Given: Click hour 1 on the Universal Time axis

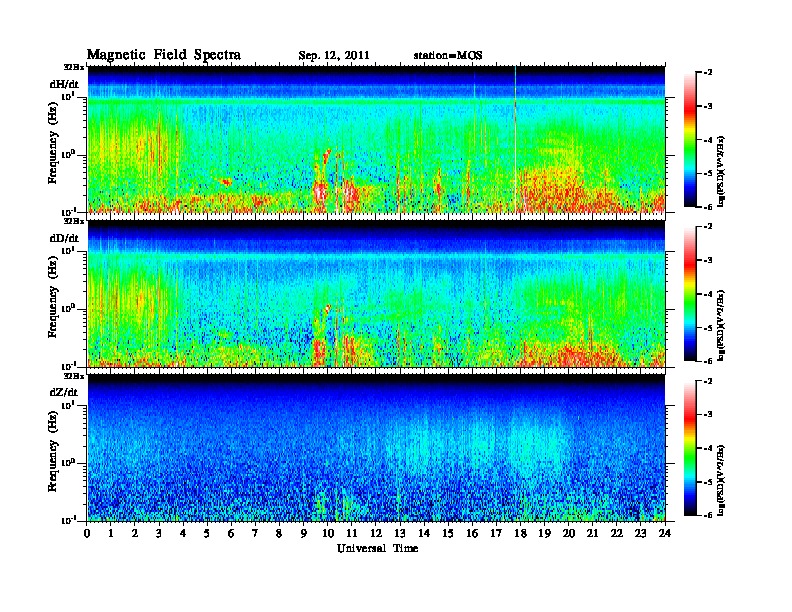Looking at the screenshot, I should click(x=111, y=533).
